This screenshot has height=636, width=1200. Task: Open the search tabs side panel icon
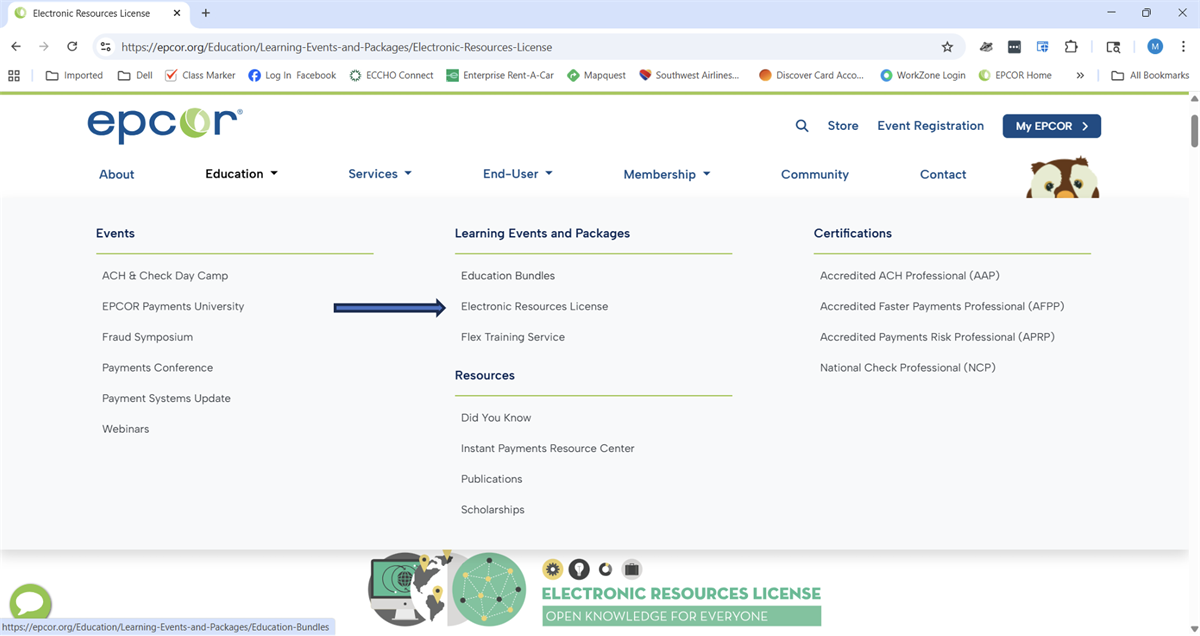pos(1113,46)
